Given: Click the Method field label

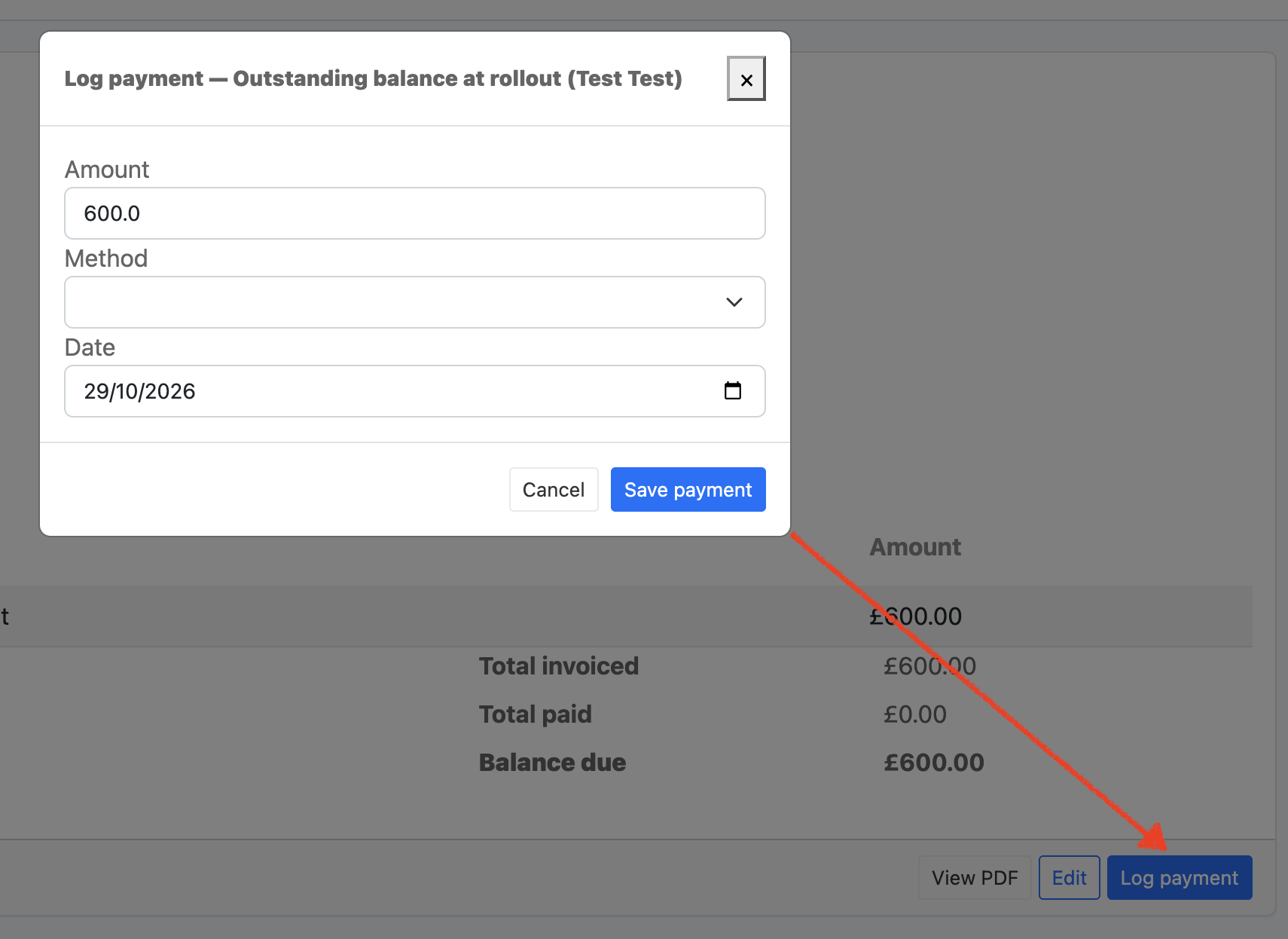Looking at the screenshot, I should coord(106,258).
